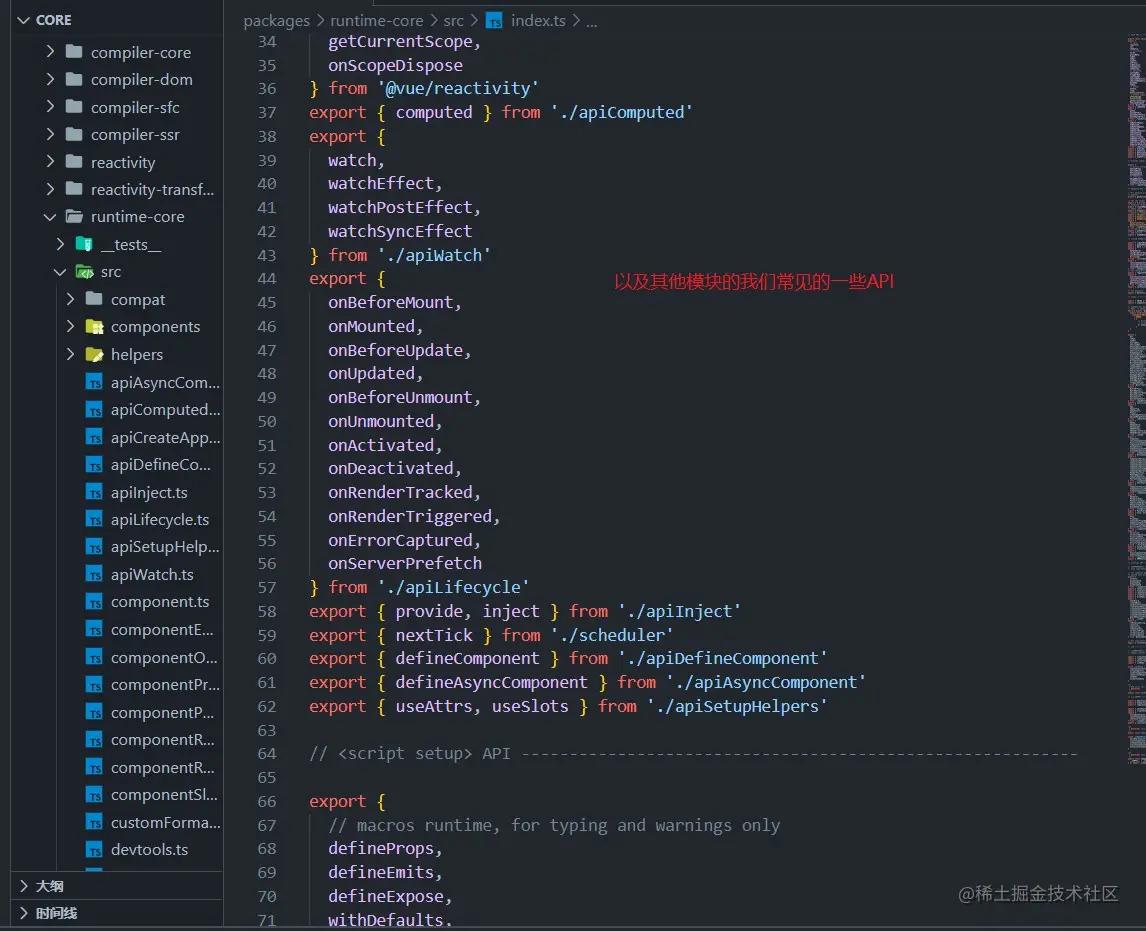Click the TS icon next to apiComputed...
This screenshot has width=1146, height=931.
[x=94, y=409]
